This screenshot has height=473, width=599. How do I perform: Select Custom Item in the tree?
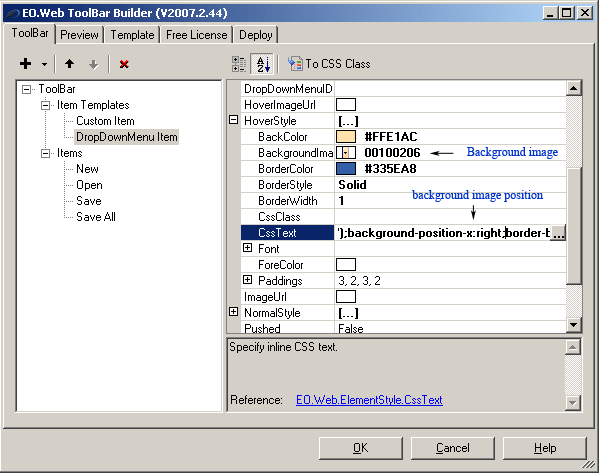[105, 121]
